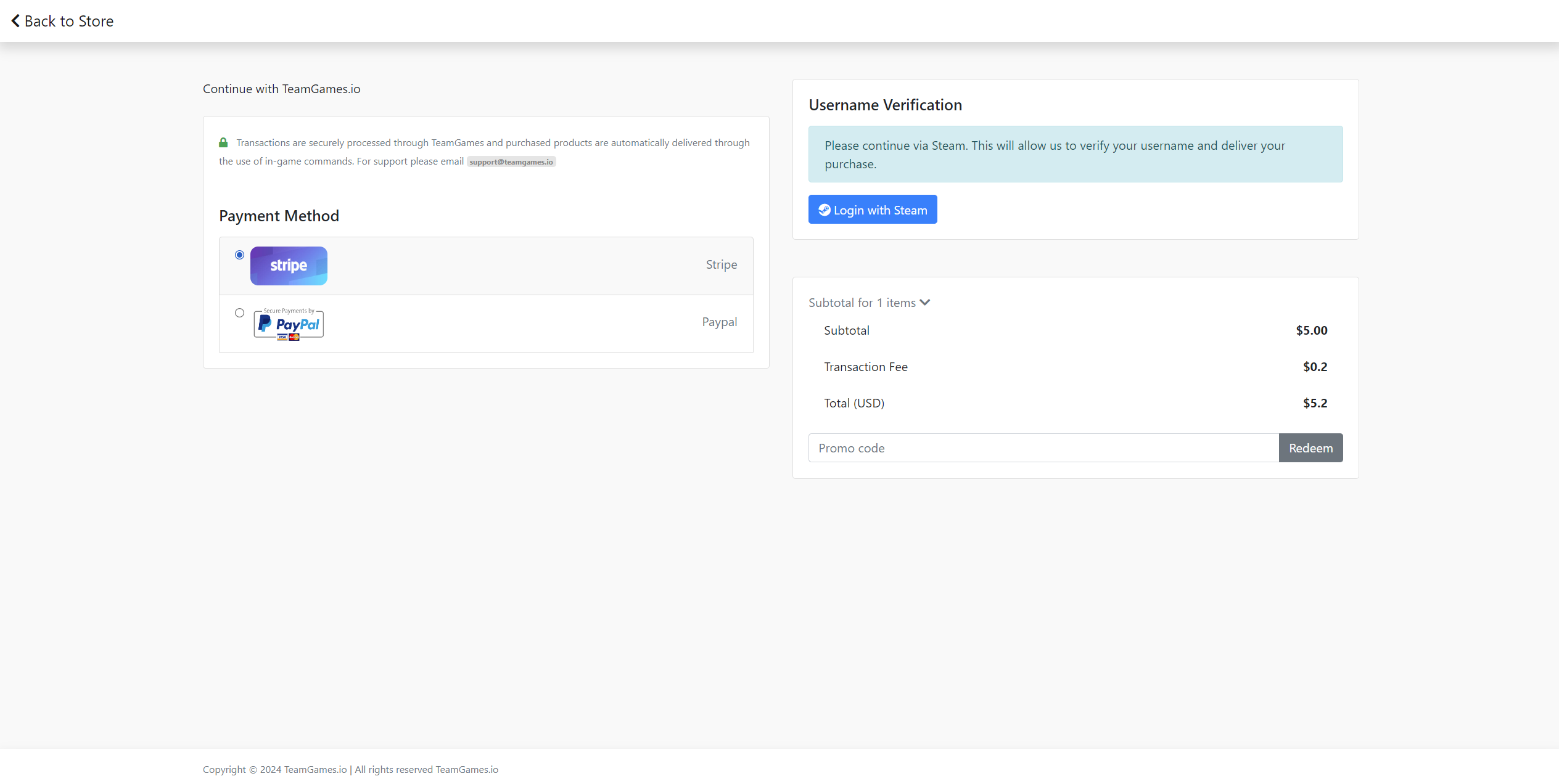Click the PayPal secure payments logo

point(289,324)
